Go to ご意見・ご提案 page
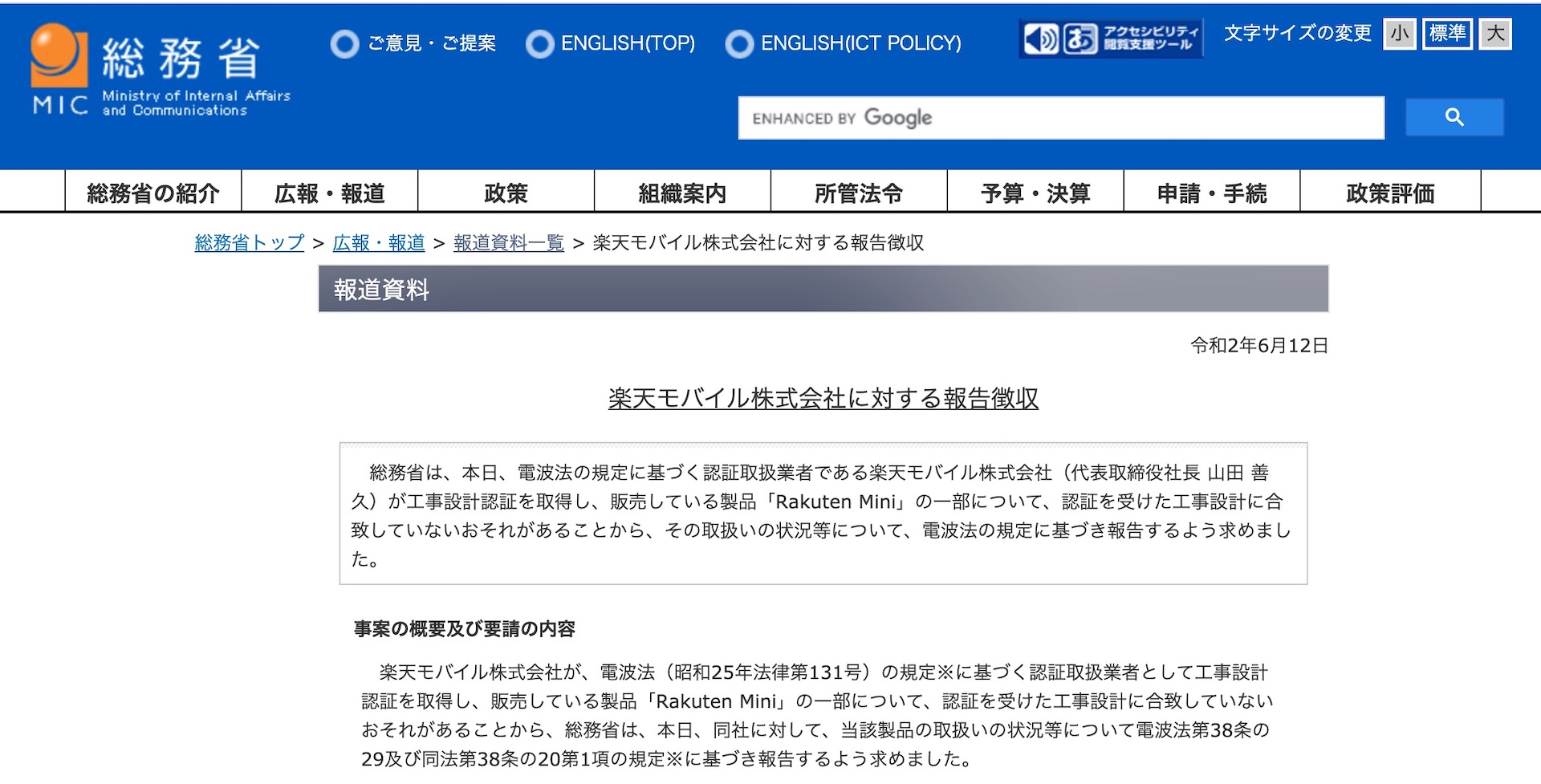This screenshot has width=1541, height=784. [x=432, y=43]
